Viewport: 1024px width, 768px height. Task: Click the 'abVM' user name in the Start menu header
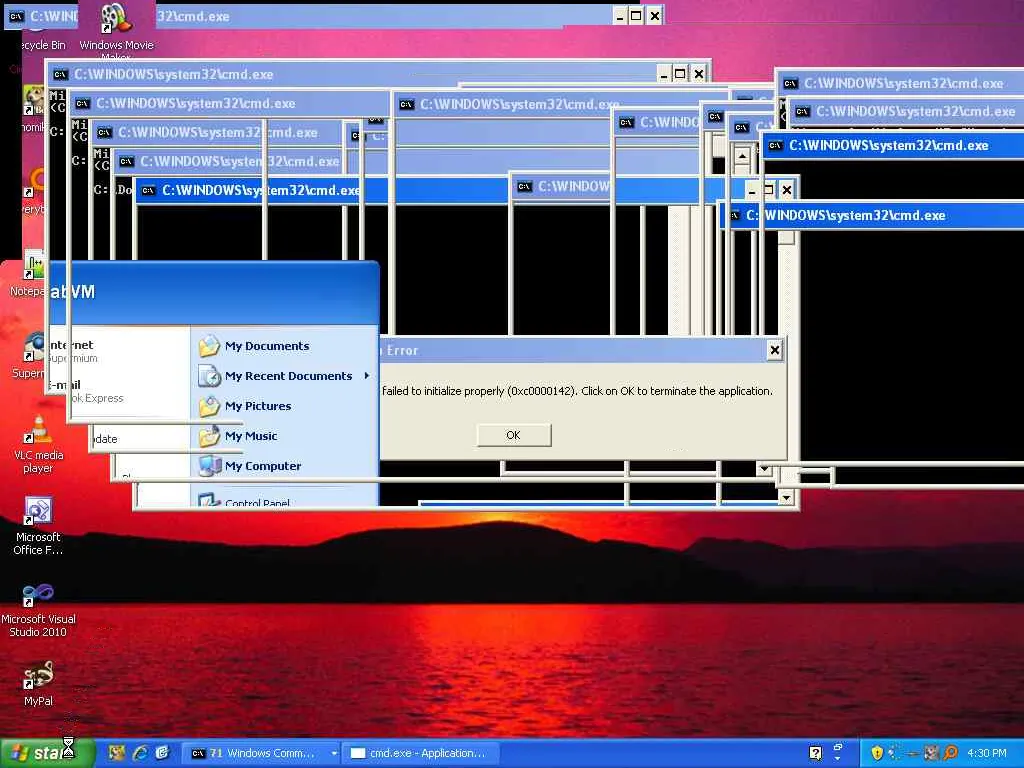[x=72, y=291]
